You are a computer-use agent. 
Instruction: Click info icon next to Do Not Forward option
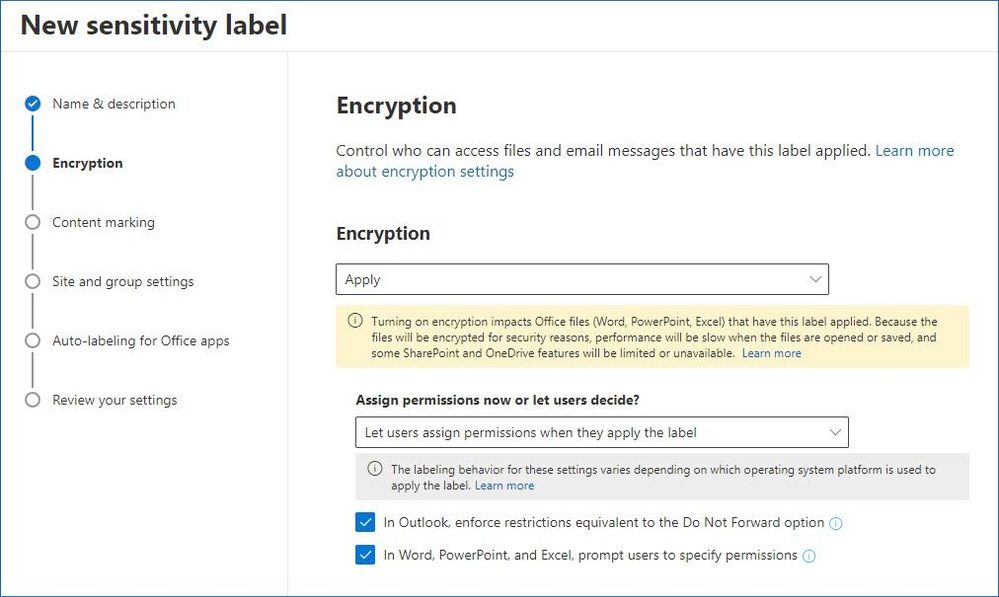tap(835, 523)
